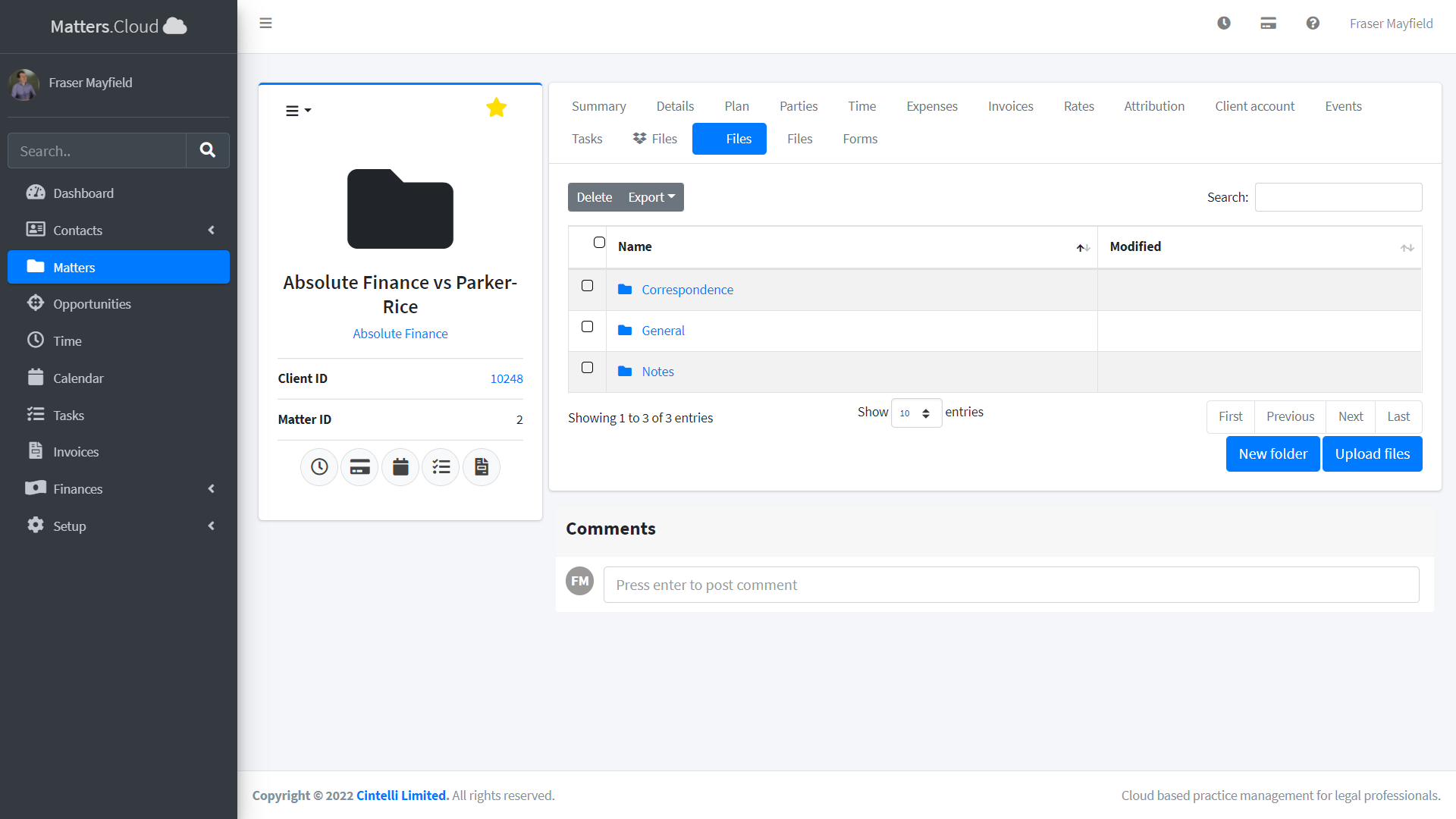Open the Absolute Finance client link
This screenshot has height=819, width=1456.
(400, 334)
